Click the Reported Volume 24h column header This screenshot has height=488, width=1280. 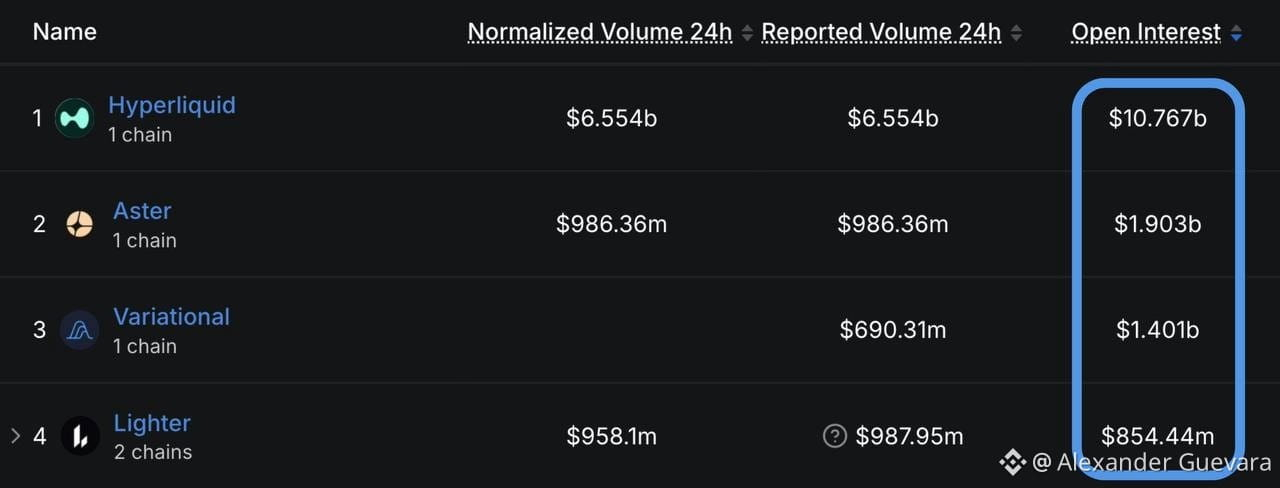point(881,32)
